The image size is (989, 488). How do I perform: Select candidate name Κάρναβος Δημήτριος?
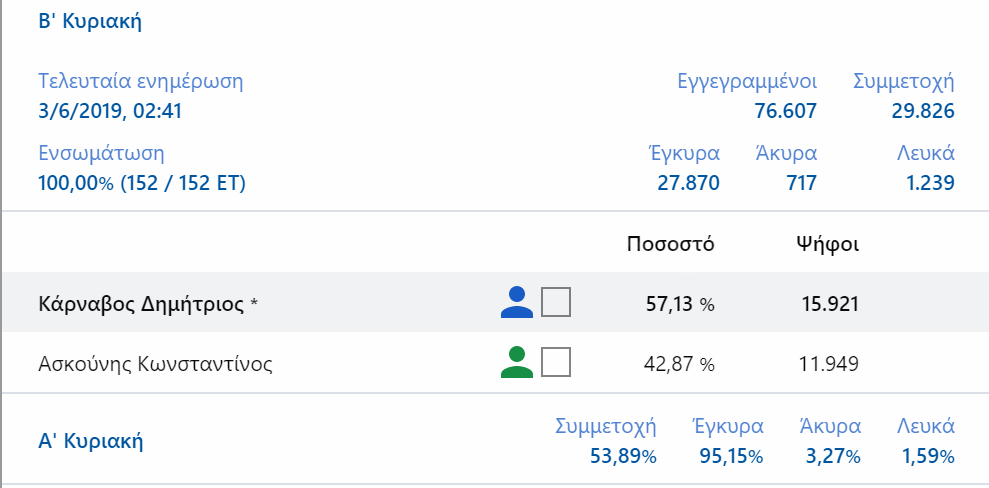[140, 303]
